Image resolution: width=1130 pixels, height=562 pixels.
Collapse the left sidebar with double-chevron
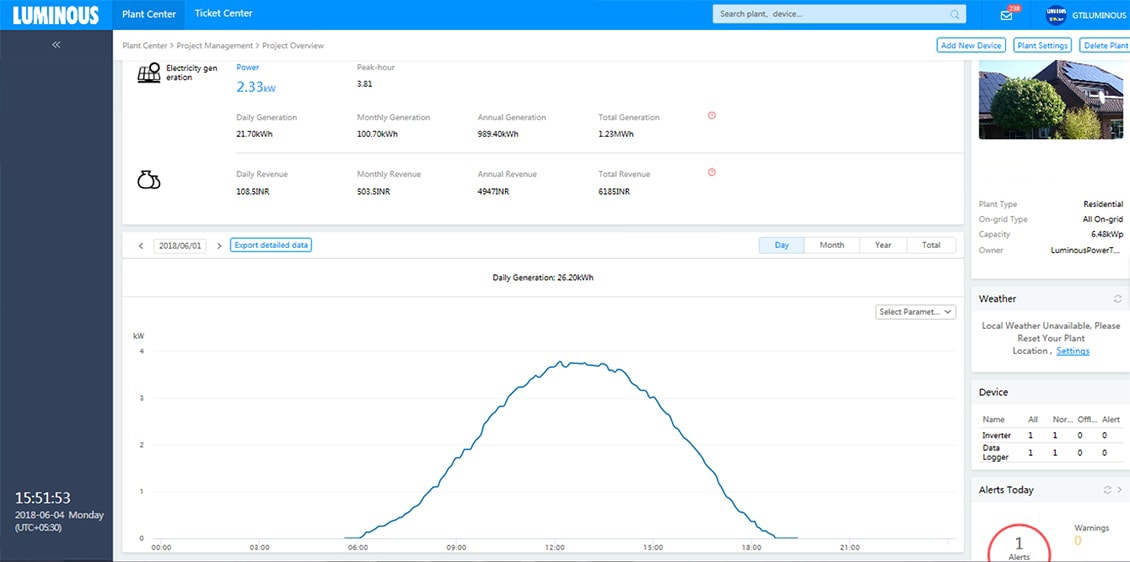(56, 45)
